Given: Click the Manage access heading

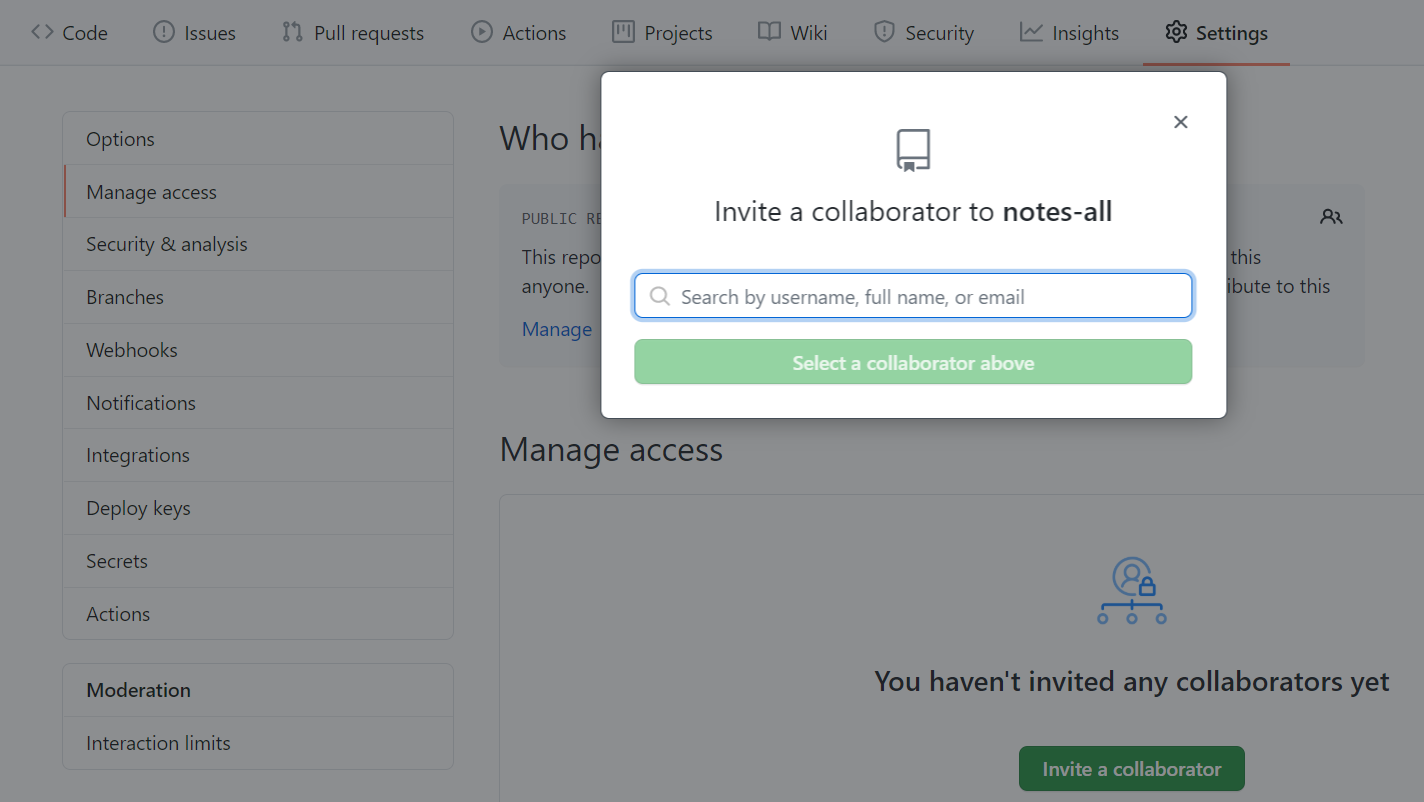Looking at the screenshot, I should click(611, 450).
